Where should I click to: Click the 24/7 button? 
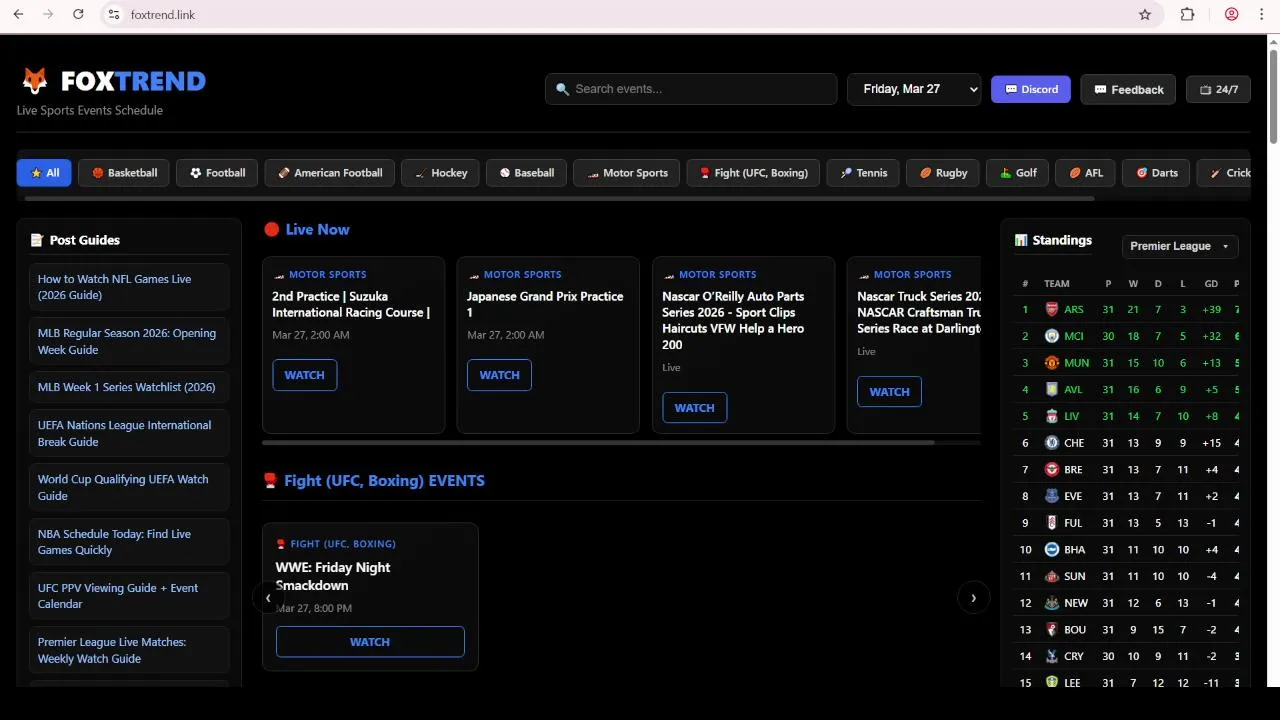1218,89
